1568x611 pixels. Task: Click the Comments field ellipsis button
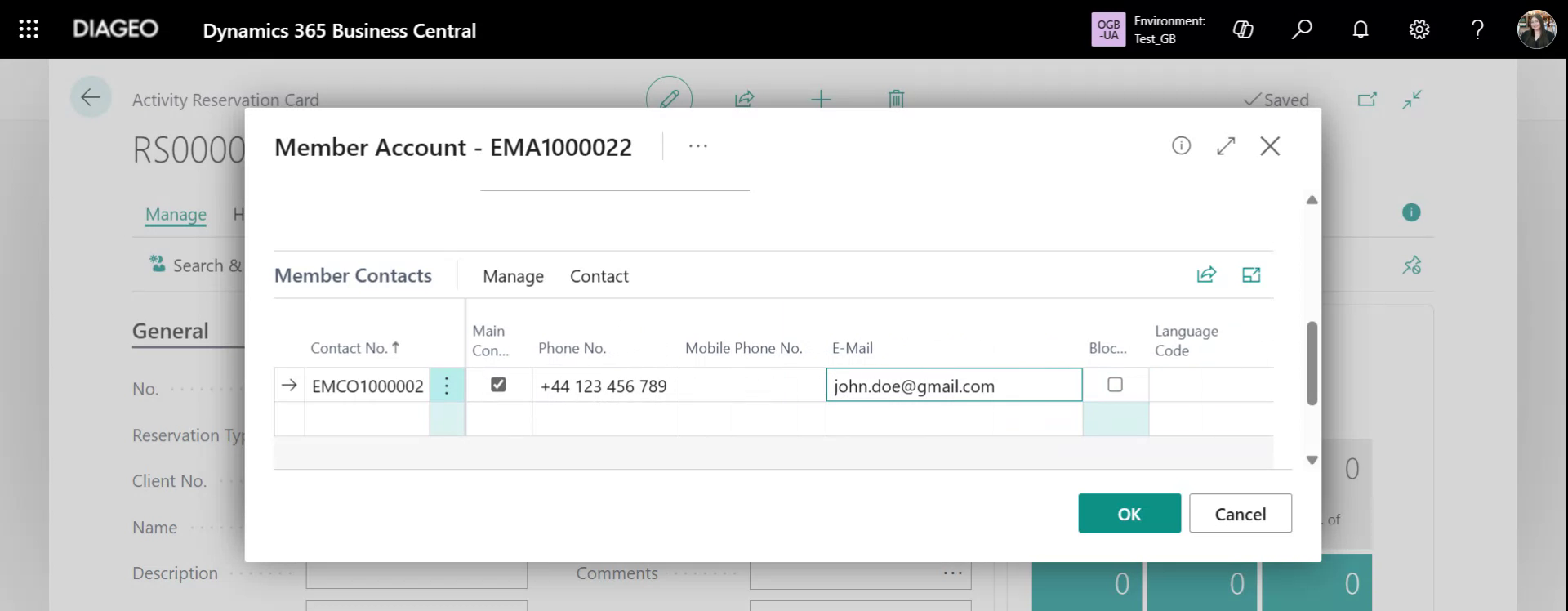pyautogui.click(x=952, y=573)
